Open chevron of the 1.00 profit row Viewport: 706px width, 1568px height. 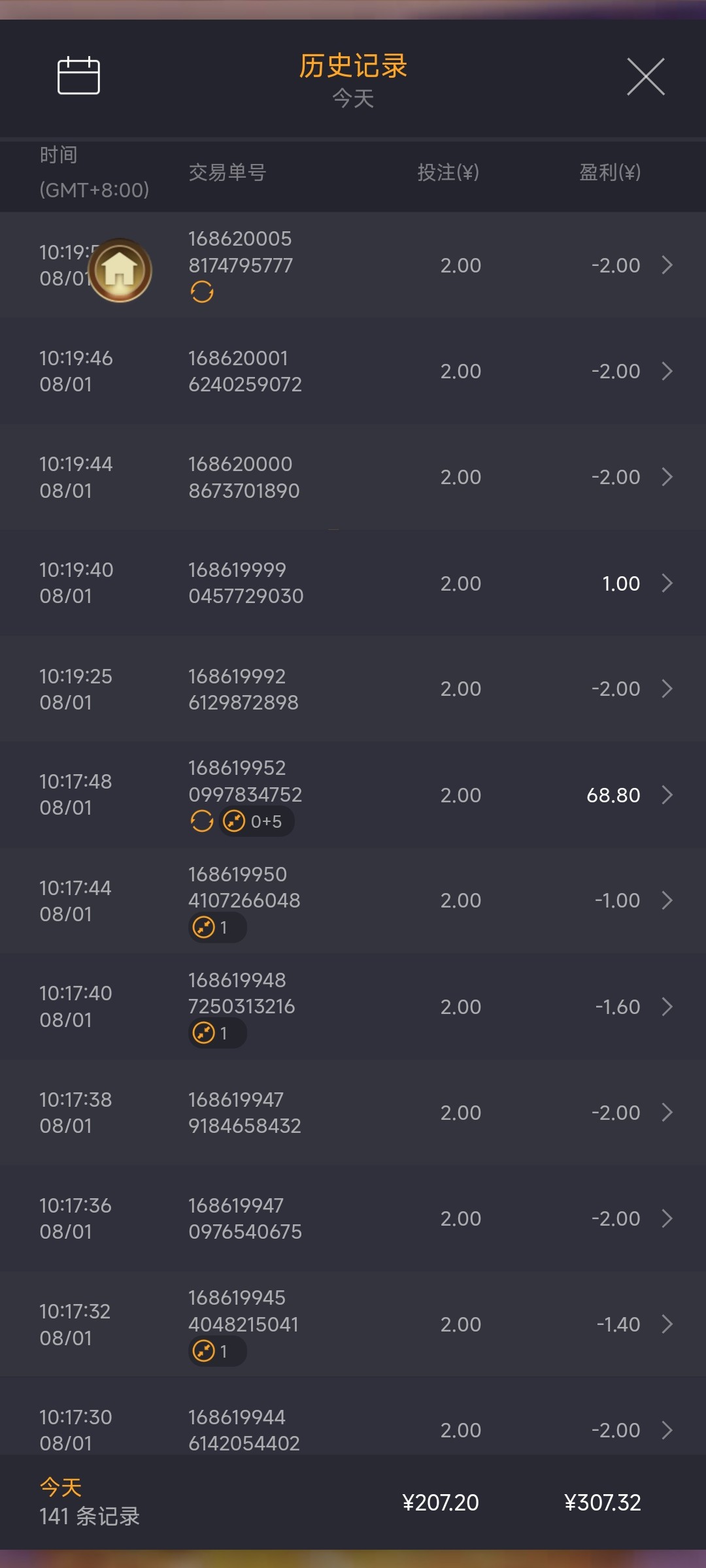pyautogui.click(x=667, y=583)
